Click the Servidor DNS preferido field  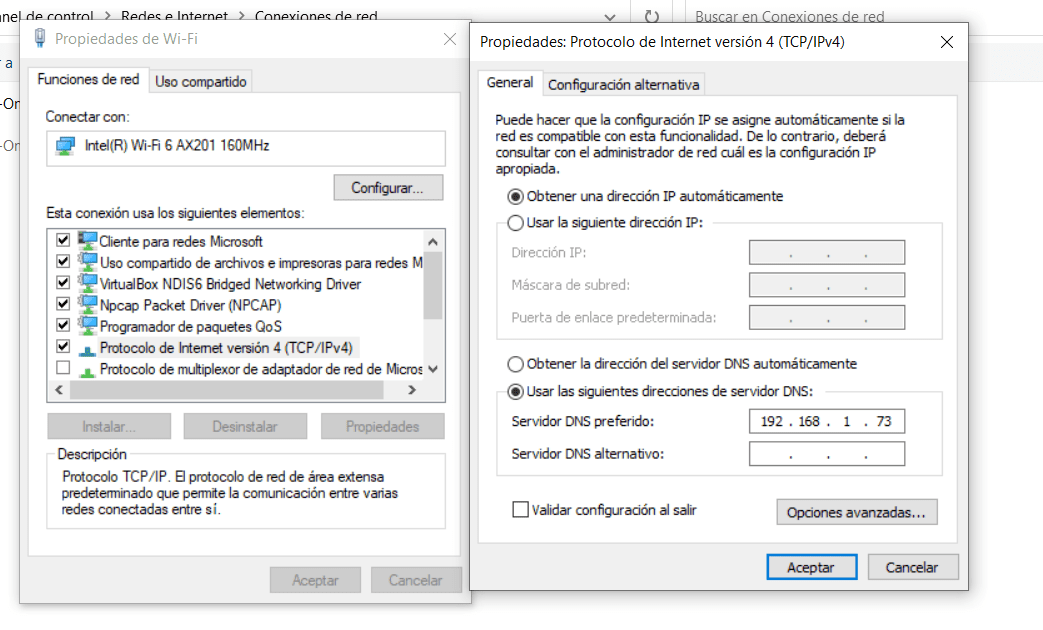(x=827, y=421)
